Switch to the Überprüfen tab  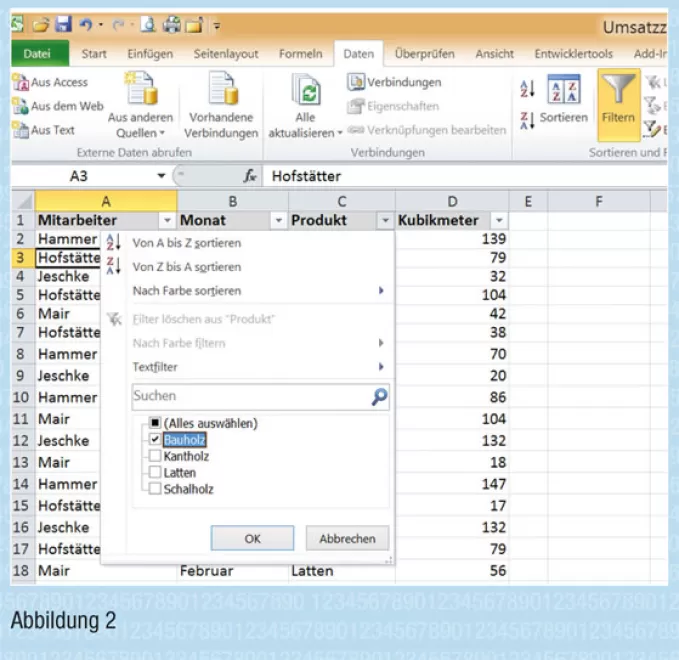tap(424, 54)
